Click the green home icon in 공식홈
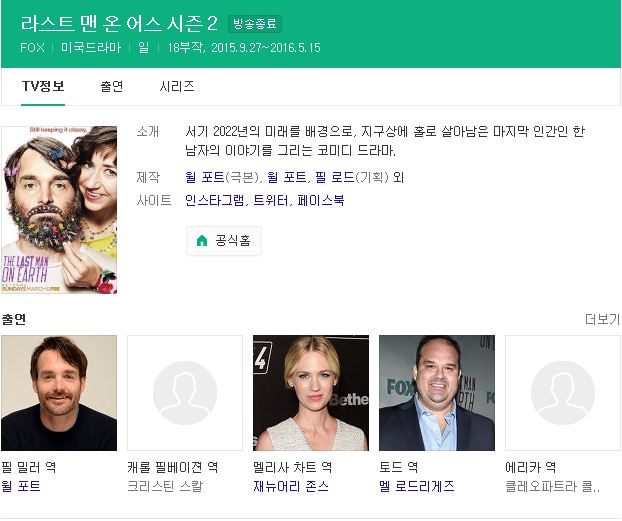Image resolution: width=622 pixels, height=521 pixels. 202,241
